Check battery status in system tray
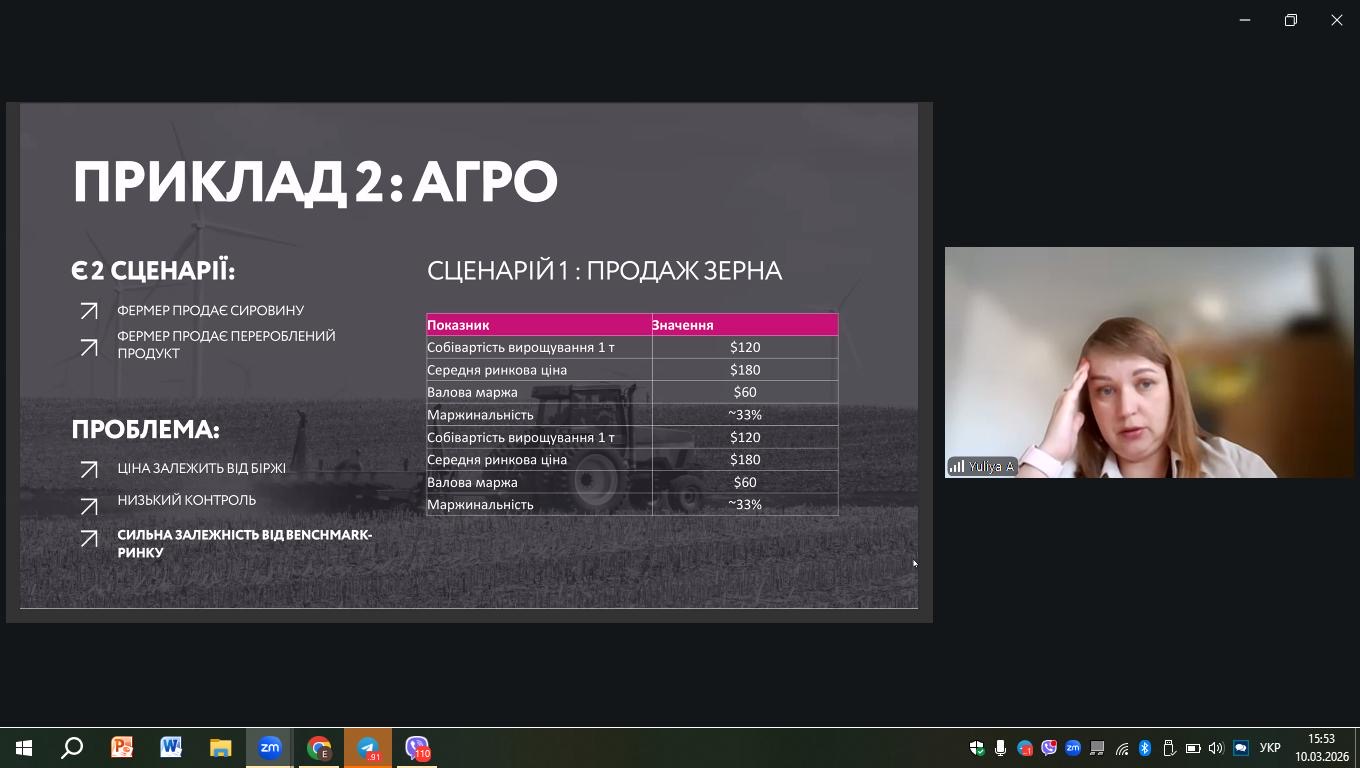Screen dimensions: 1360x768 [x=1193, y=748]
